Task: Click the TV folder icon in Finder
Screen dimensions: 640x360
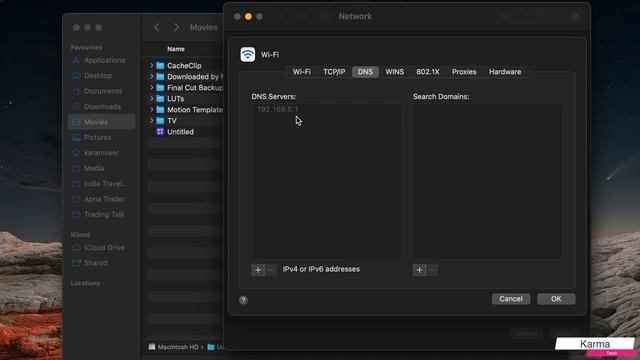Action: (x=160, y=121)
